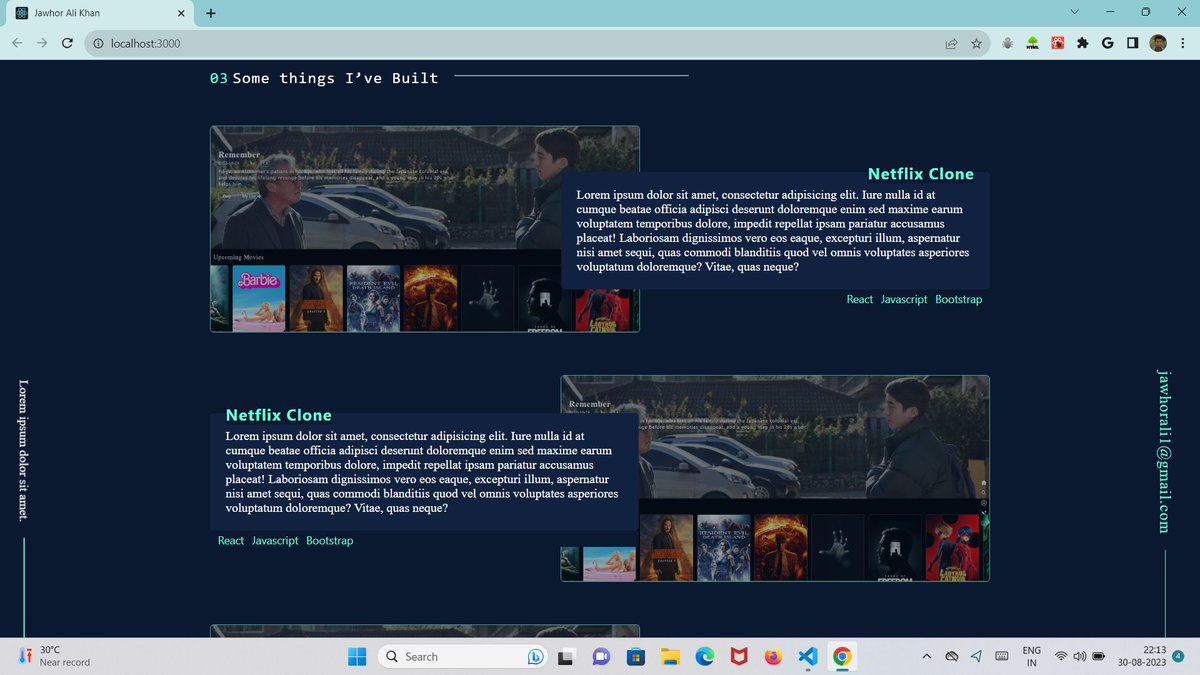1200x675 pixels.
Task: Click the browser forward arrow
Action: pos(42,44)
